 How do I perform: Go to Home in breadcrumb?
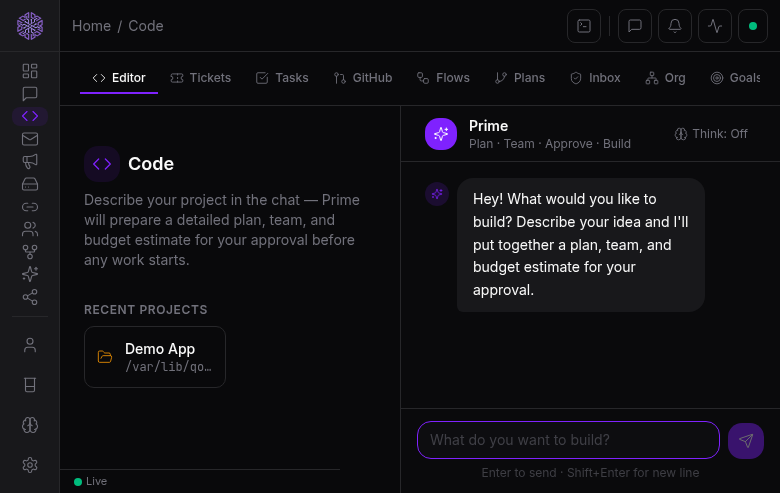[92, 26]
